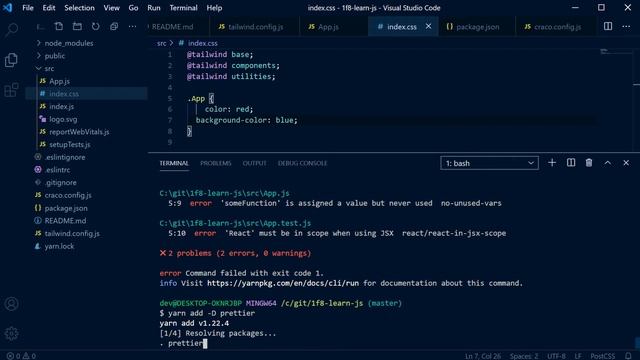Viewport: 640px width, 360px height.
Task: Open index.js in the file tree
Action: click(x=61, y=107)
